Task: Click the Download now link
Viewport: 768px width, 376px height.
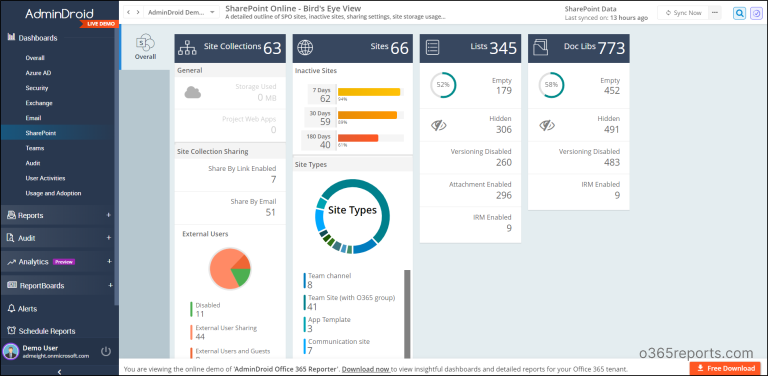Action: [x=365, y=369]
